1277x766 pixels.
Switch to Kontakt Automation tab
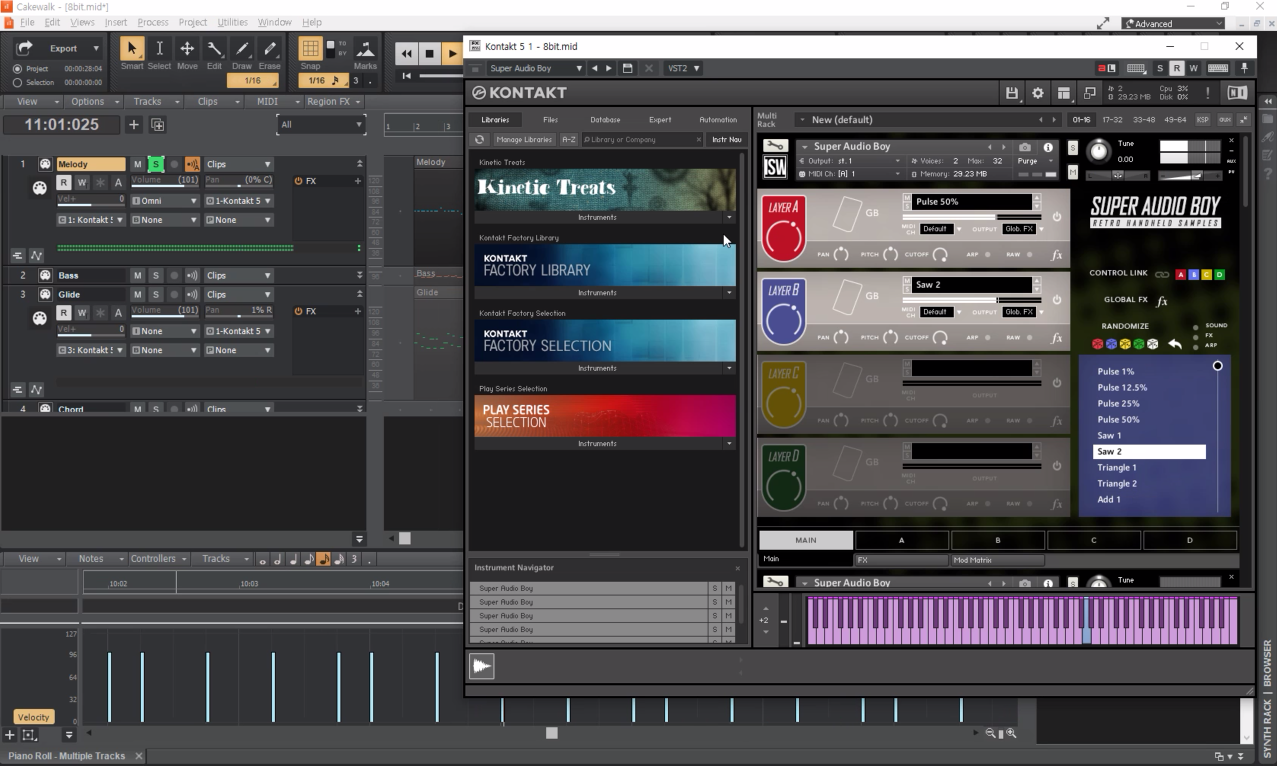coord(717,120)
